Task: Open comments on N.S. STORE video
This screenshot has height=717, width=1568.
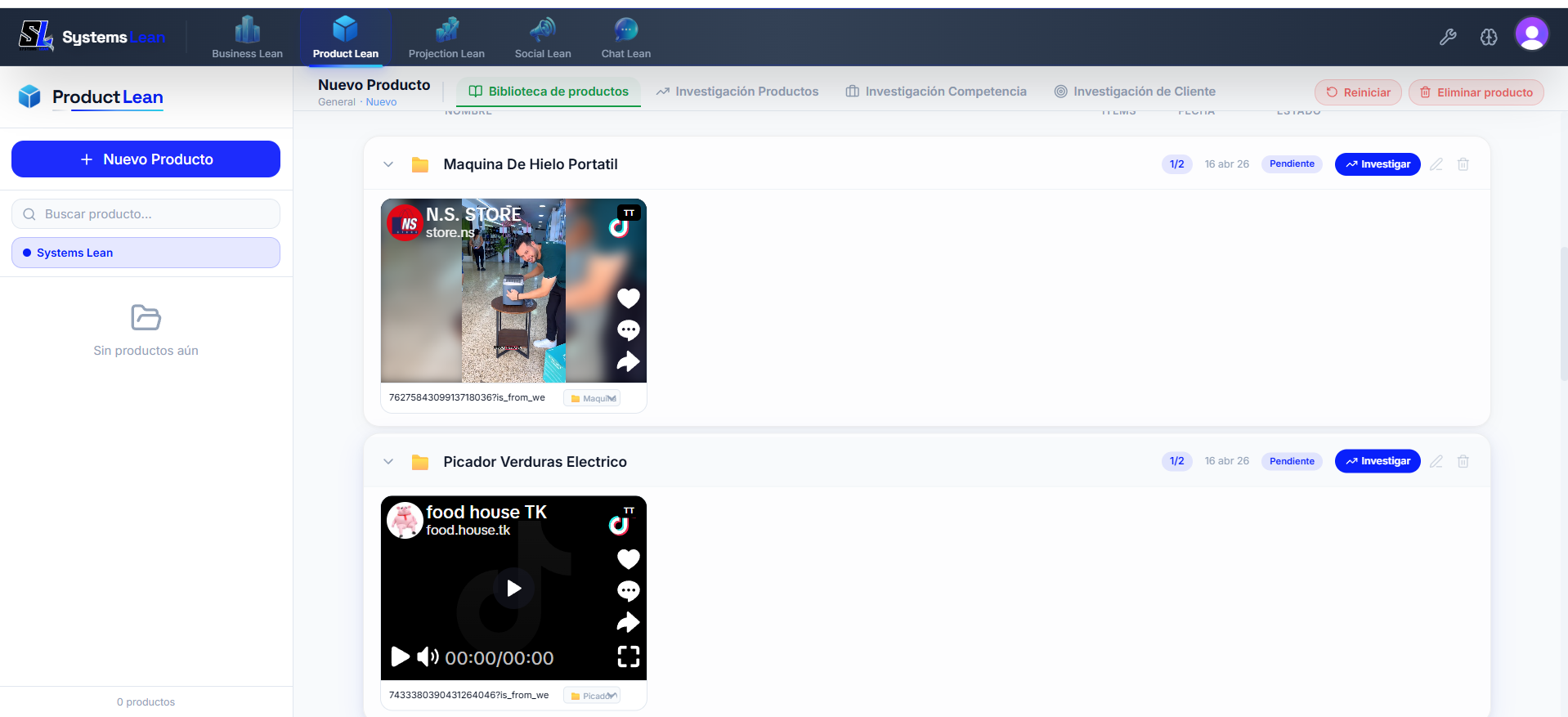Action: coord(628,329)
